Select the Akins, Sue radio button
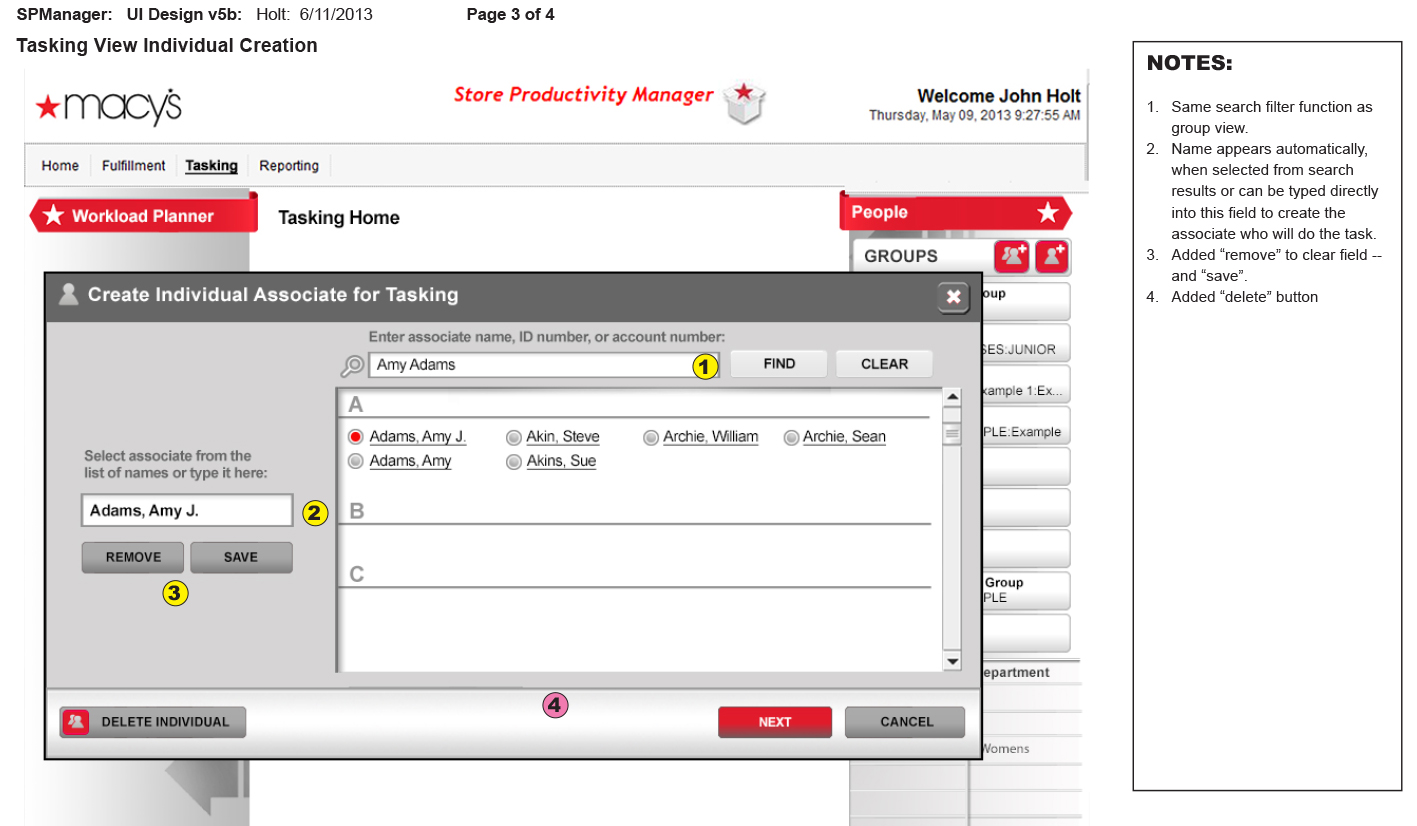This screenshot has width=1417, height=826. pyautogui.click(x=513, y=462)
